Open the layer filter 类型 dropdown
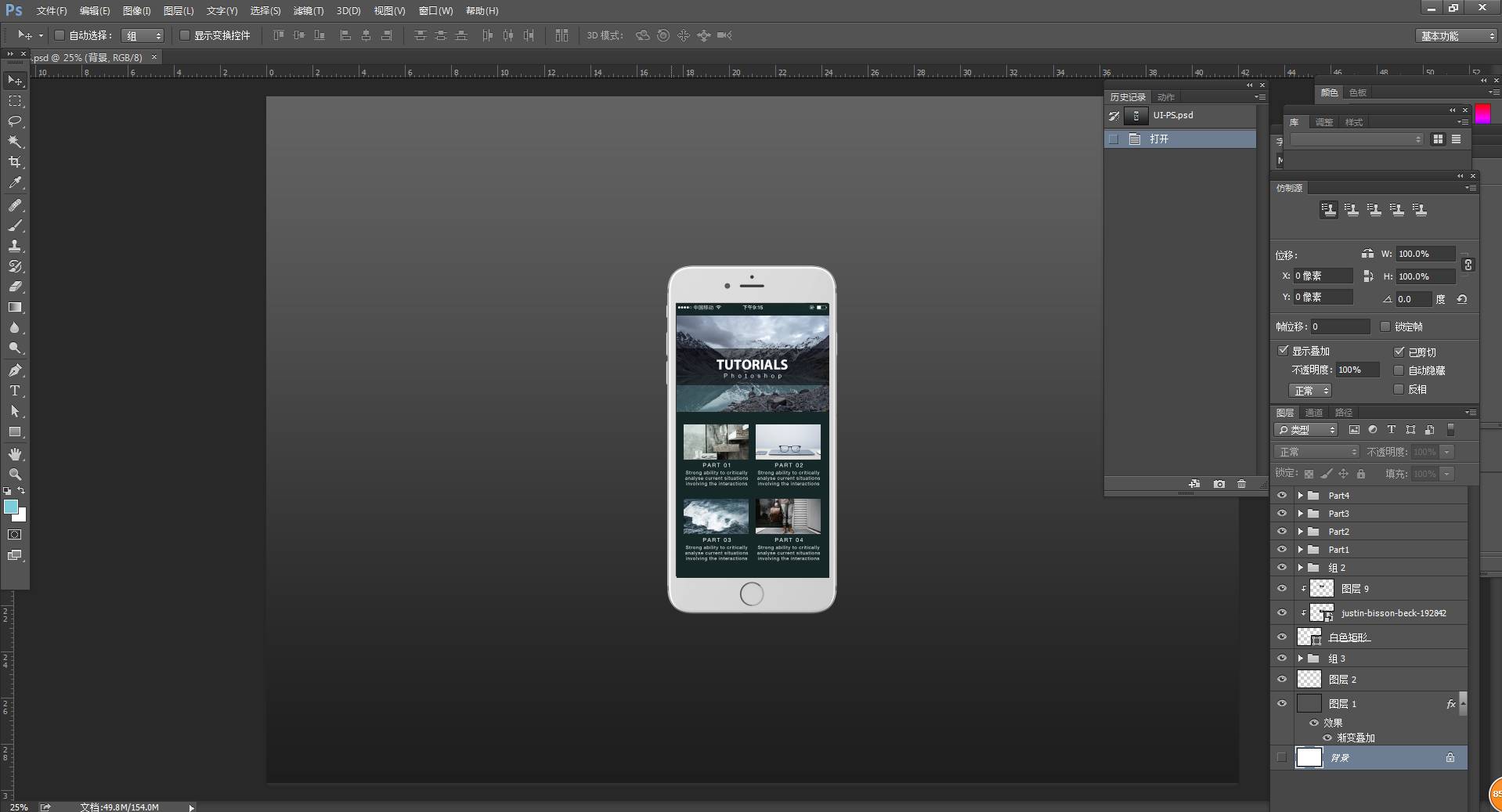Image resolution: width=1502 pixels, height=812 pixels. pyautogui.click(x=1306, y=430)
